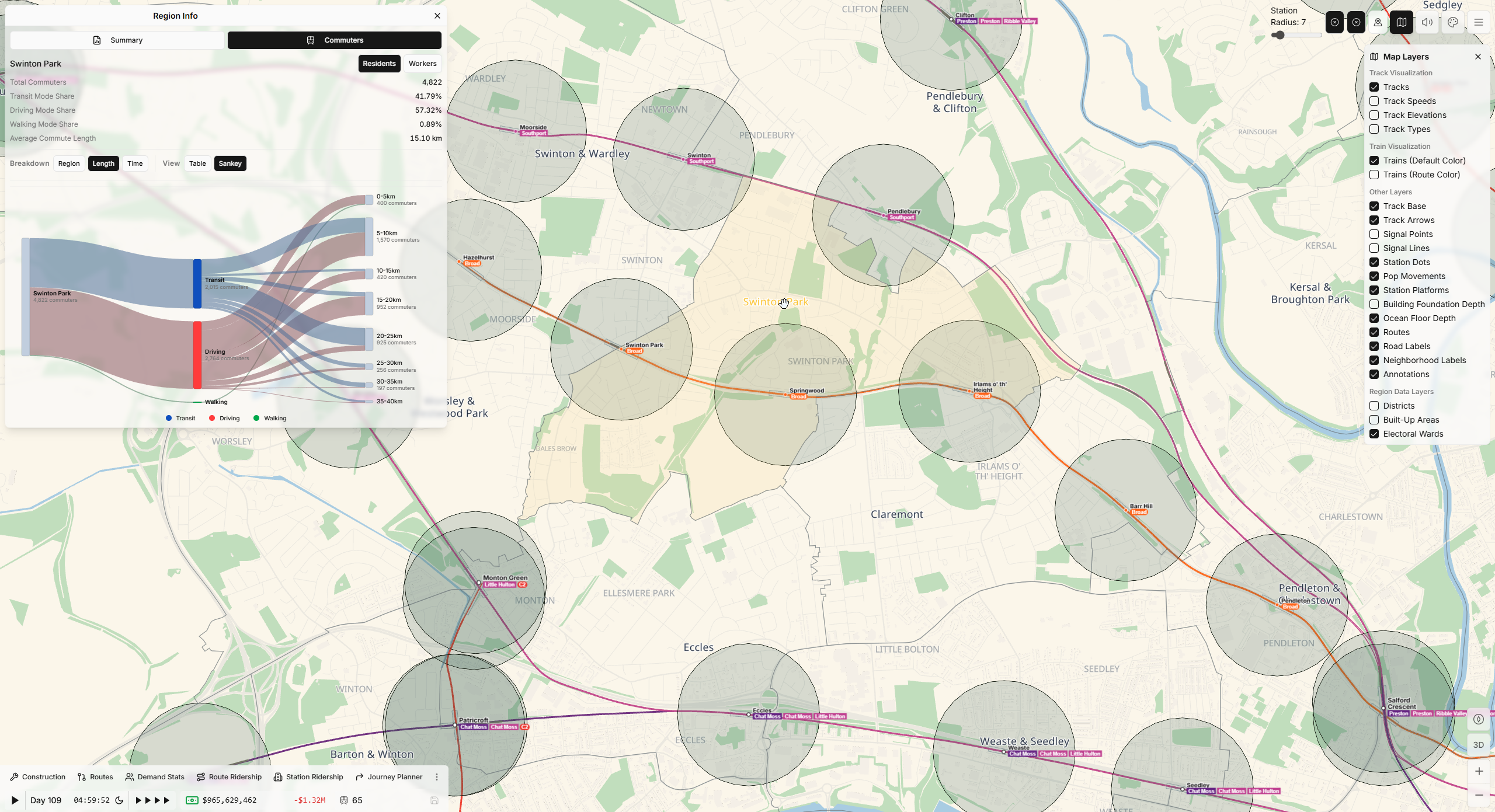The image size is (1495, 812).
Task: Click the color palette theme icon
Action: (x=1453, y=23)
